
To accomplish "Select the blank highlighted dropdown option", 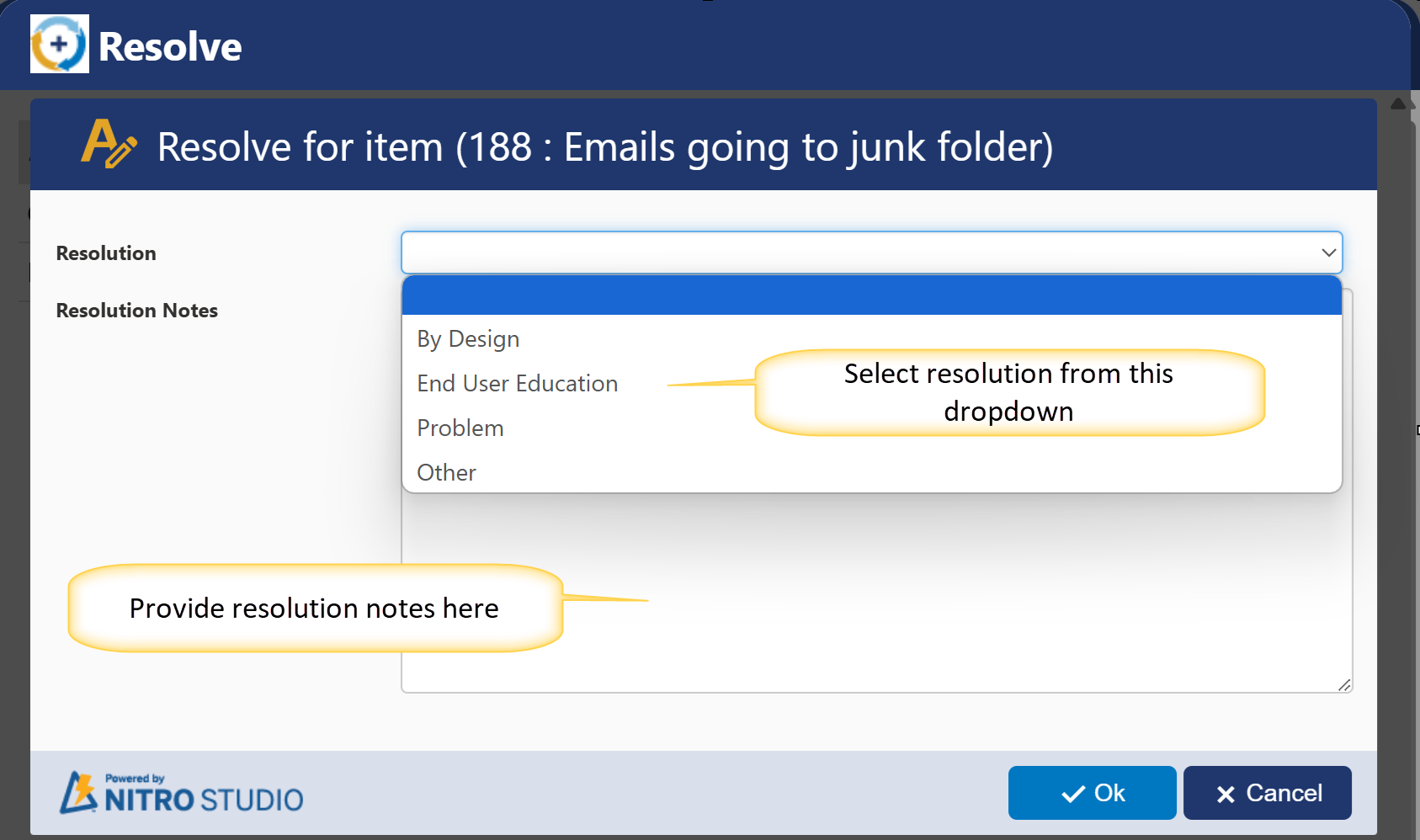I will pyautogui.click(x=871, y=295).
